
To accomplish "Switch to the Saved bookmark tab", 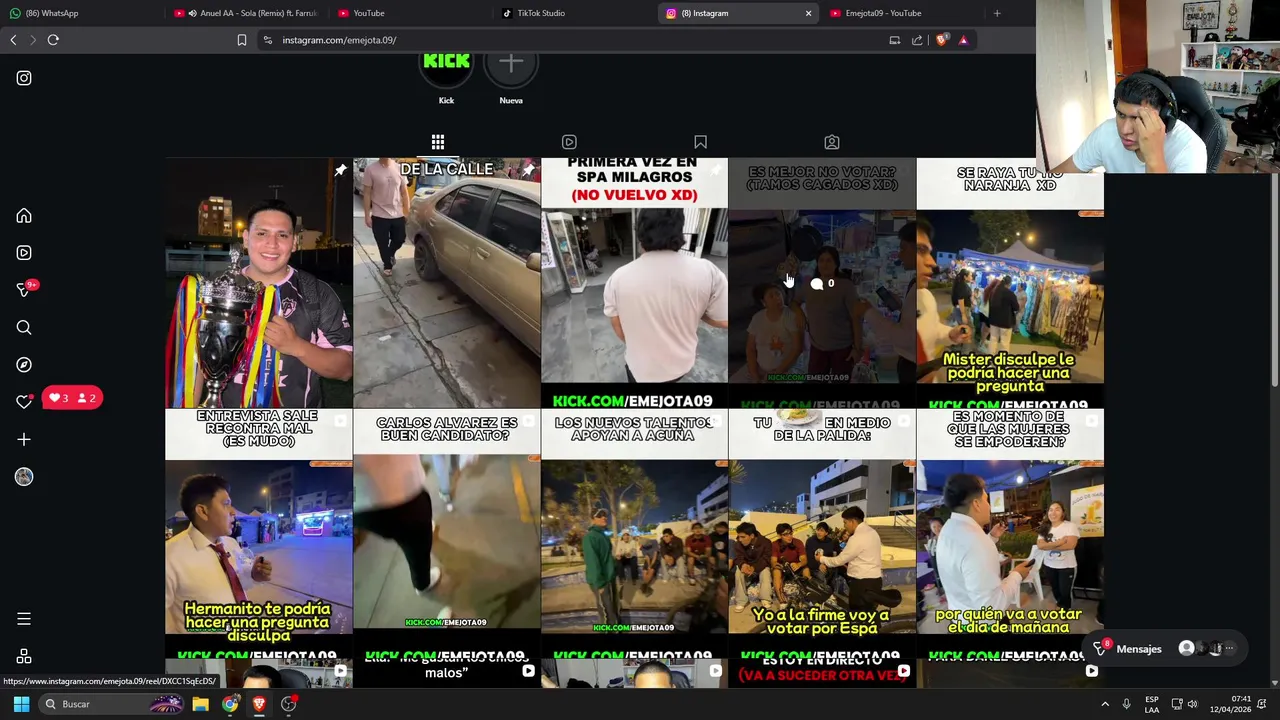I will click(700, 142).
